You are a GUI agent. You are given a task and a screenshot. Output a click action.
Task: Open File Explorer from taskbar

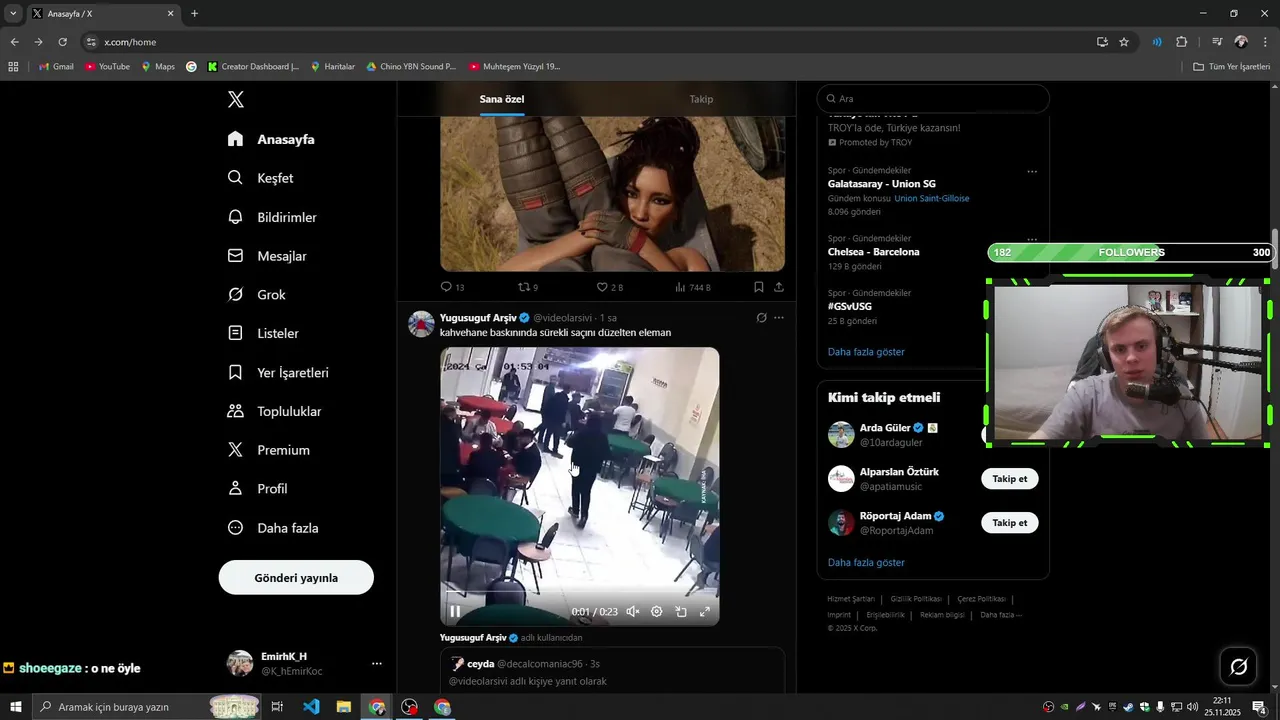click(343, 707)
